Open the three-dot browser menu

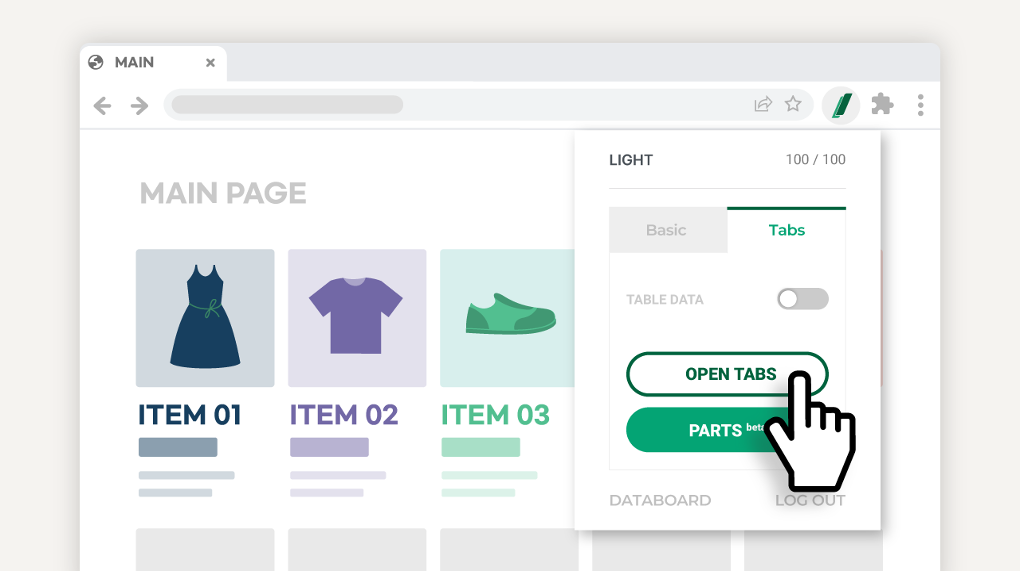point(920,104)
